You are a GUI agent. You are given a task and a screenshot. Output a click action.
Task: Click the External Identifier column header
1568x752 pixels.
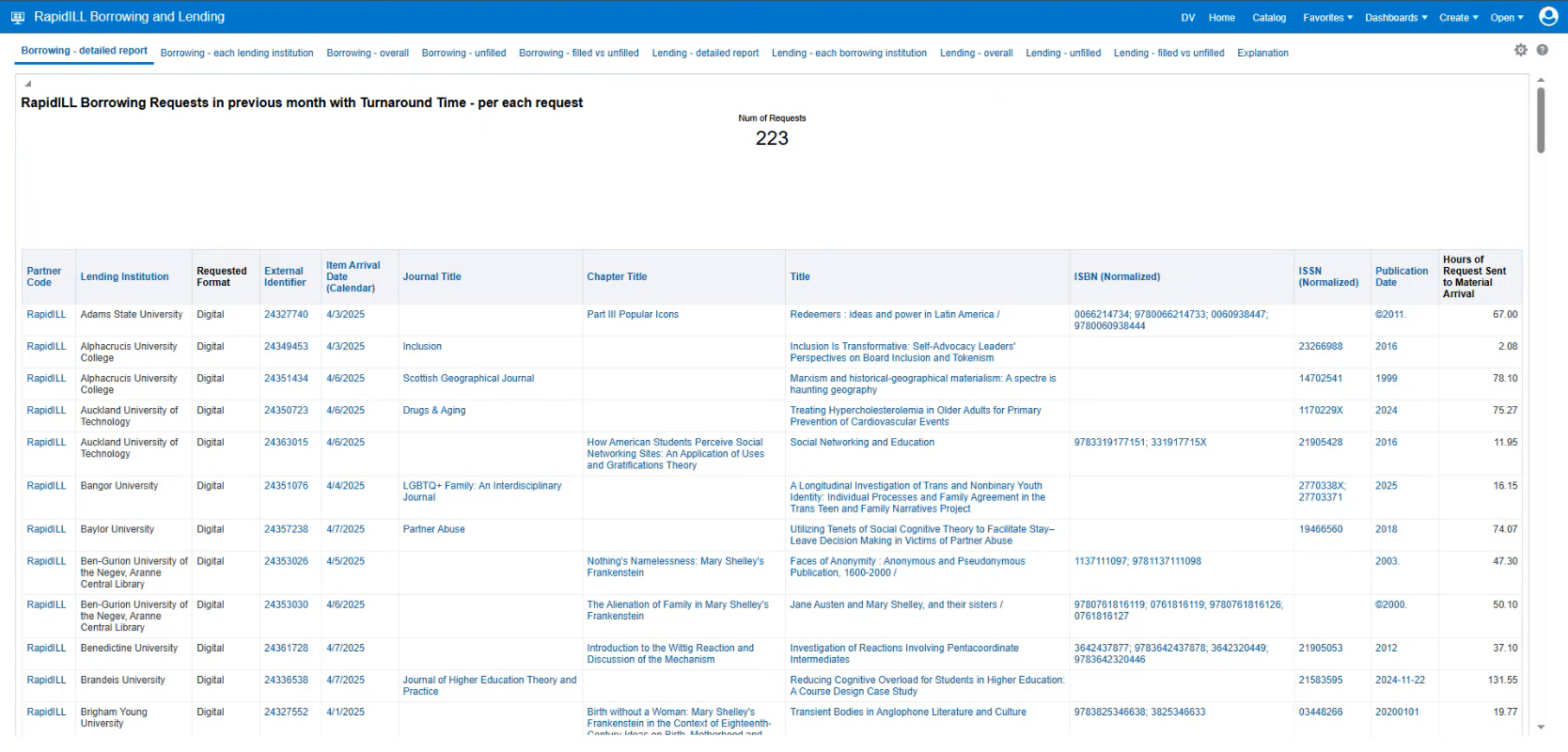pyautogui.click(x=285, y=276)
